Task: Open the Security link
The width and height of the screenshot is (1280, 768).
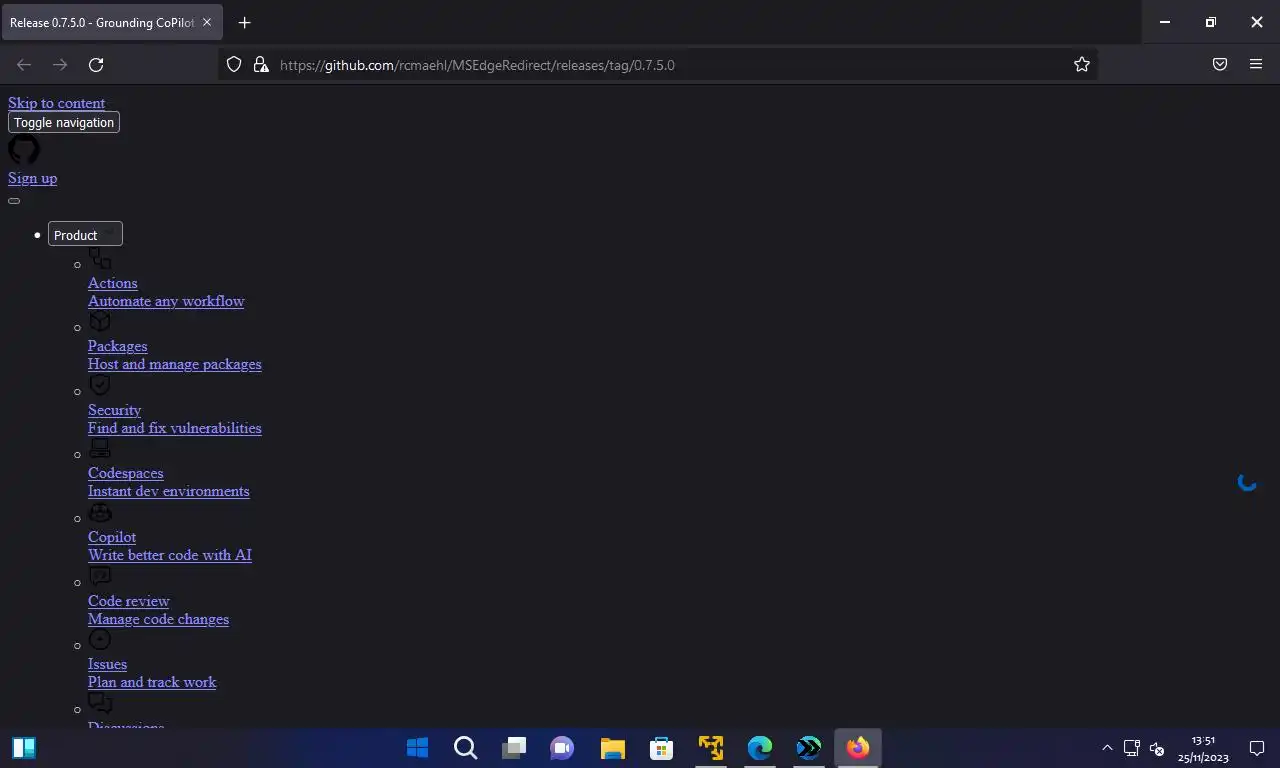Action: [114, 410]
